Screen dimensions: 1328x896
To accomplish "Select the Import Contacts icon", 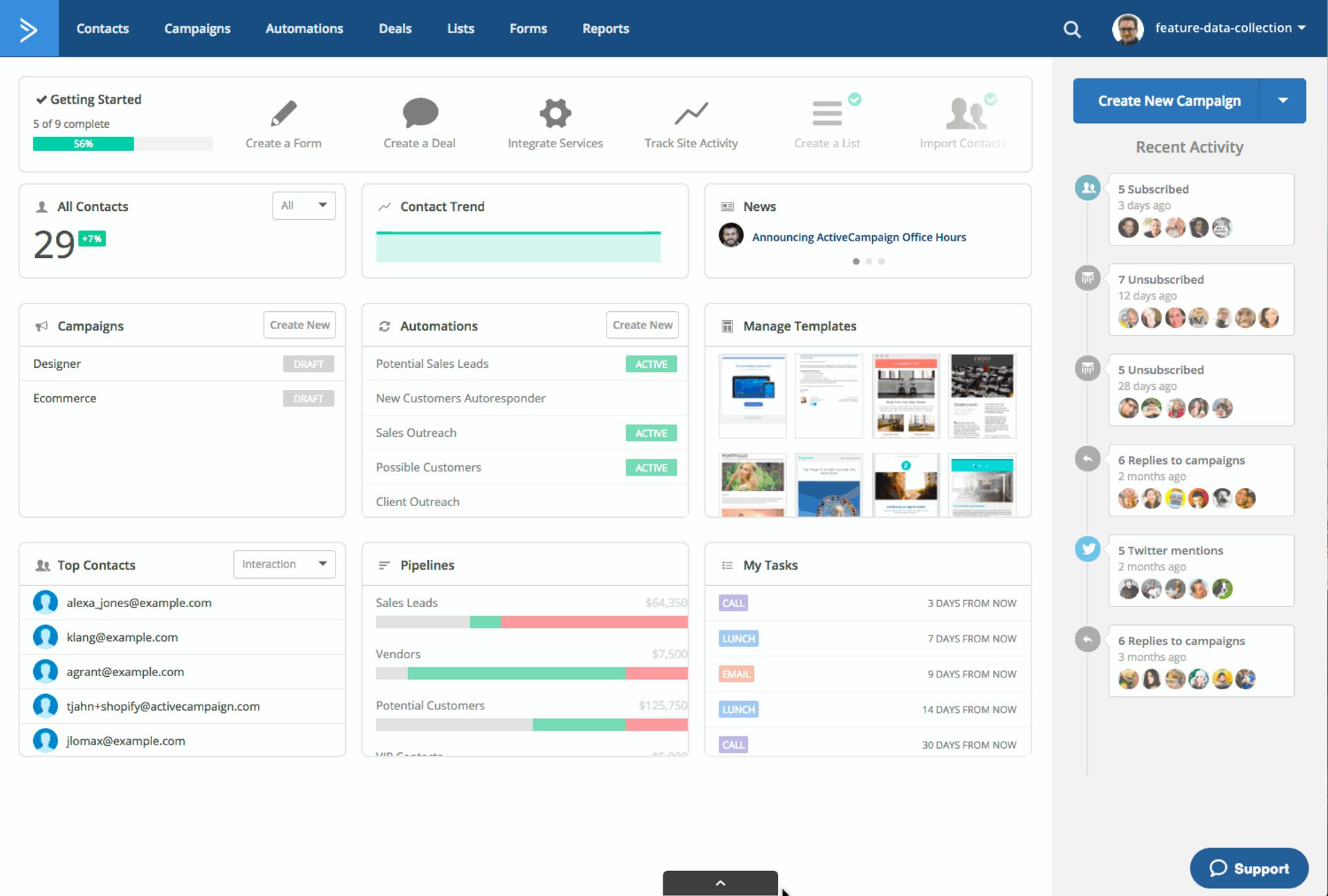I will (966, 113).
